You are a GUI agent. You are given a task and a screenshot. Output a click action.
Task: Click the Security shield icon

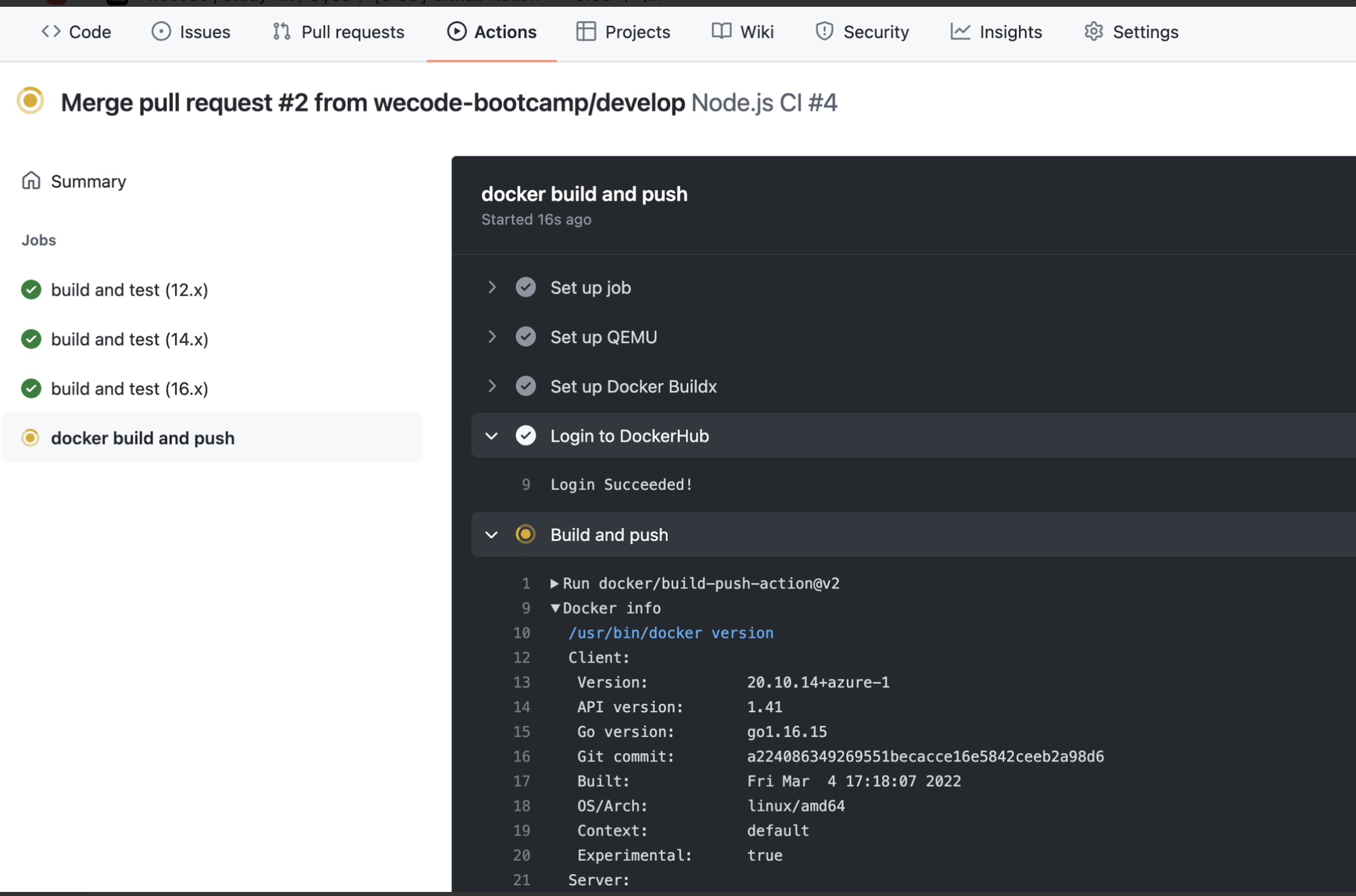pos(824,31)
